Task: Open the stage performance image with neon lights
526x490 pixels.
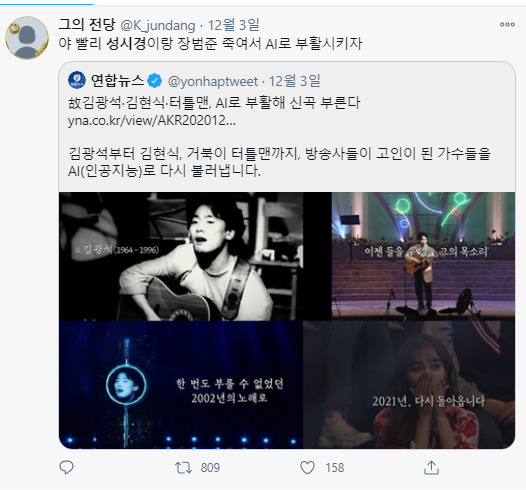Action: [423, 256]
